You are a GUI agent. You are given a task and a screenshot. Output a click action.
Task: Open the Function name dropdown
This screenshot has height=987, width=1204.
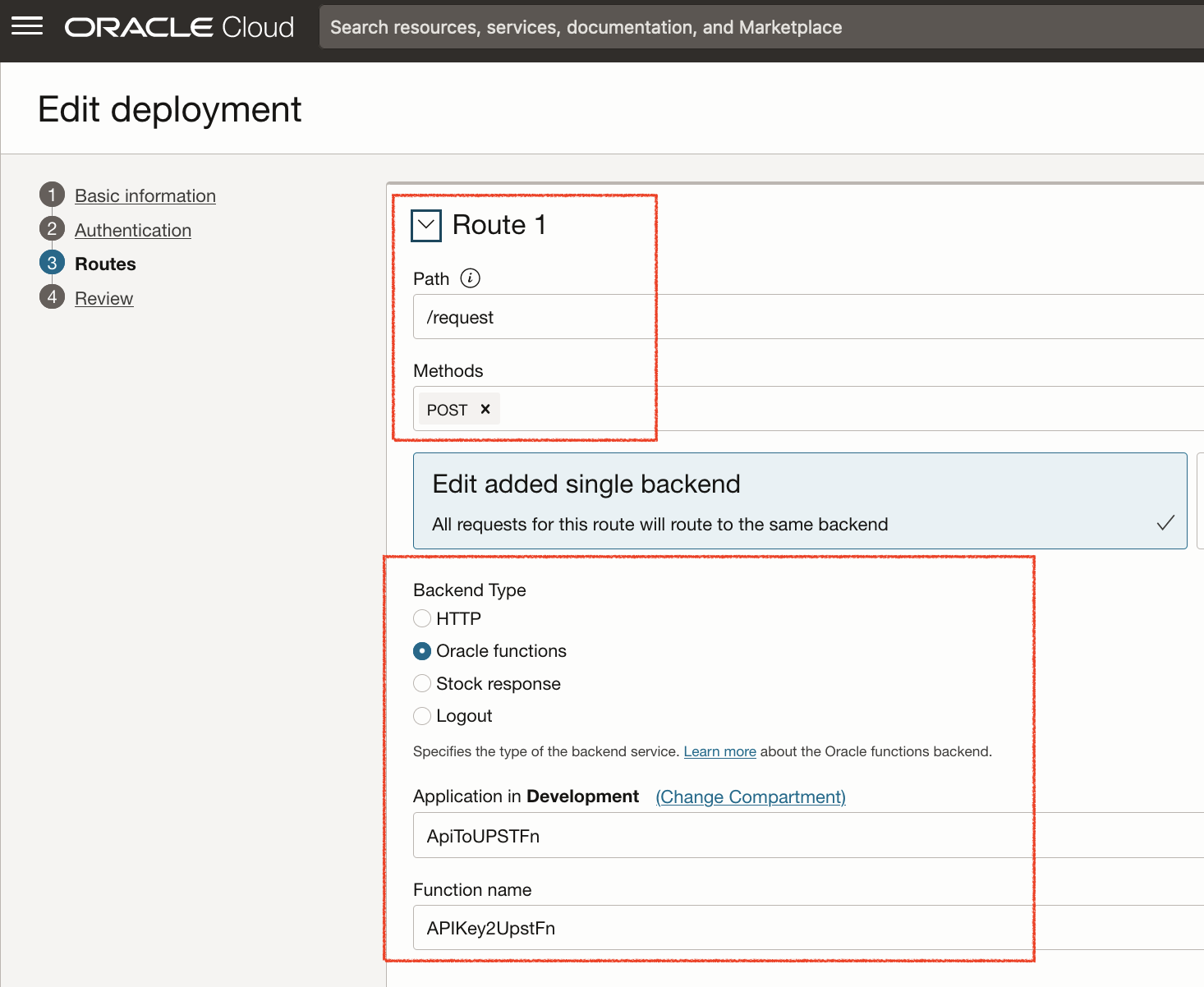coord(805,928)
